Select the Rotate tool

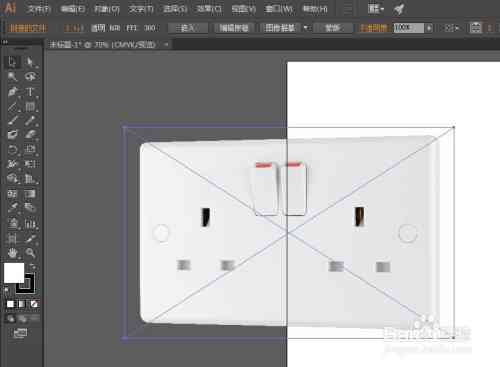pyautogui.click(x=12, y=149)
